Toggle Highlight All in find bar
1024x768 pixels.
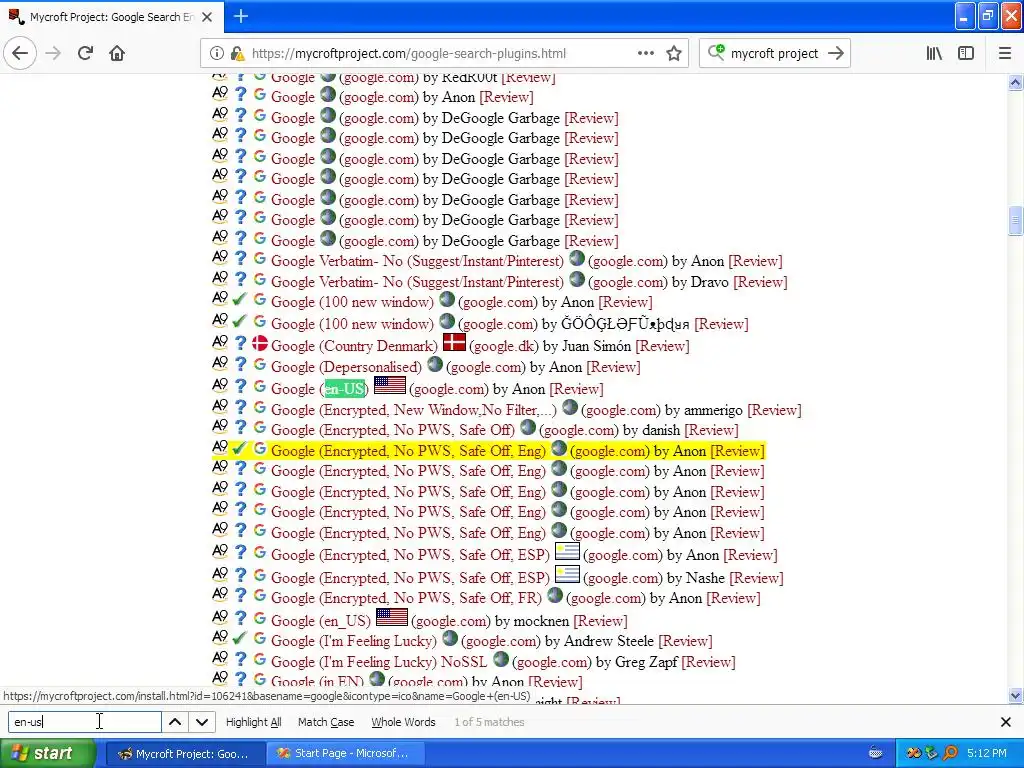[253, 722]
